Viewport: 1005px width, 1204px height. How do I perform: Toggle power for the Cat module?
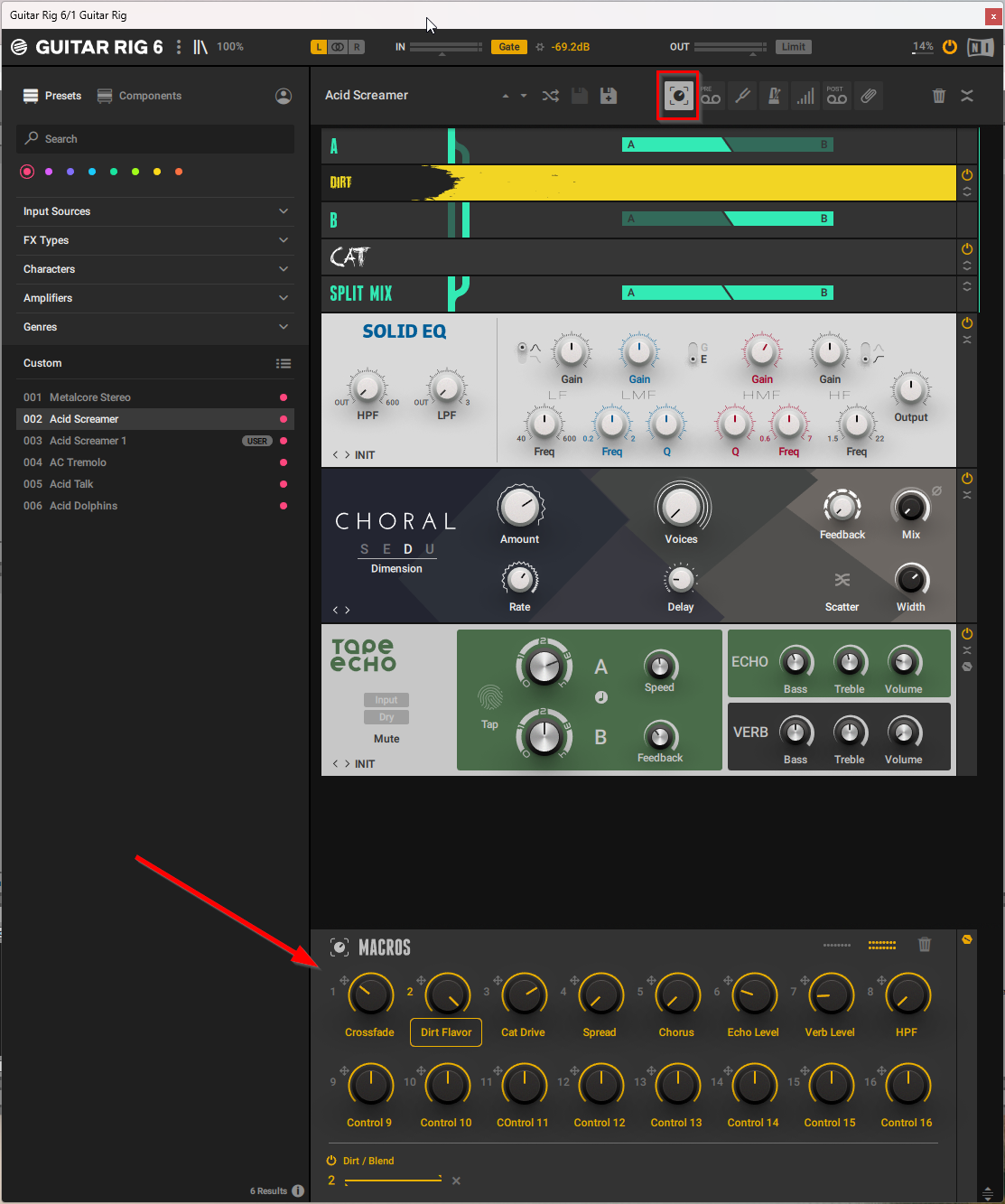[x=967, y=249]
